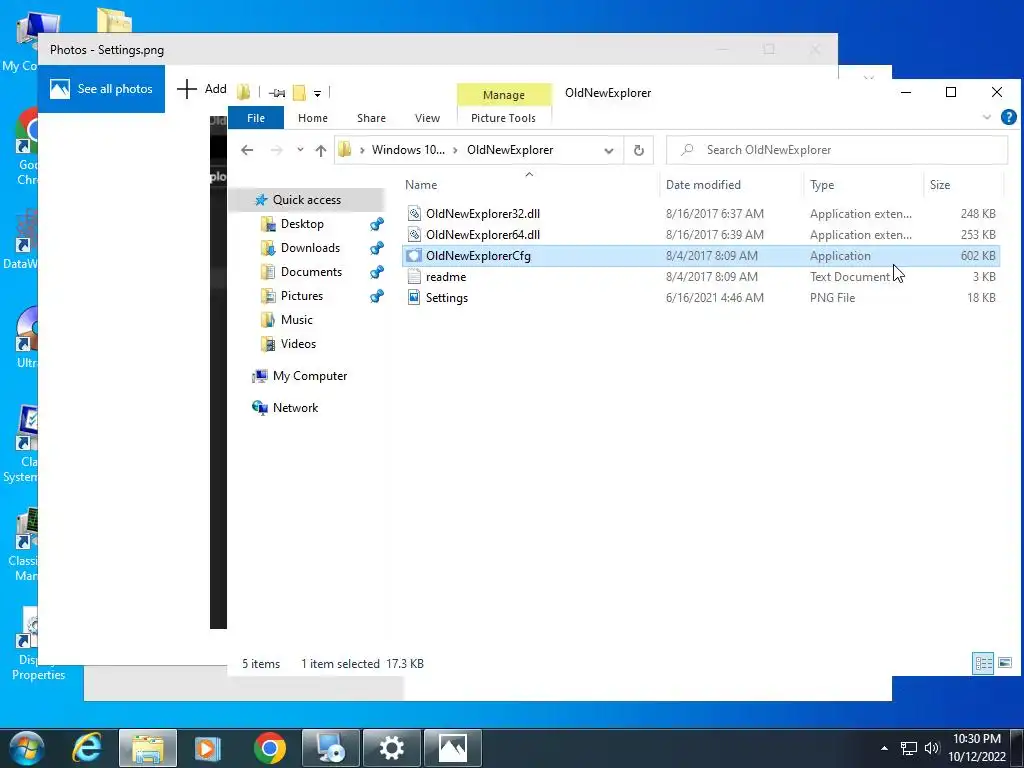The width and height of the screenshot is (1024, 768).
Task: Switch to Large icons view in status bar
Action: [x=1004, y=664]
